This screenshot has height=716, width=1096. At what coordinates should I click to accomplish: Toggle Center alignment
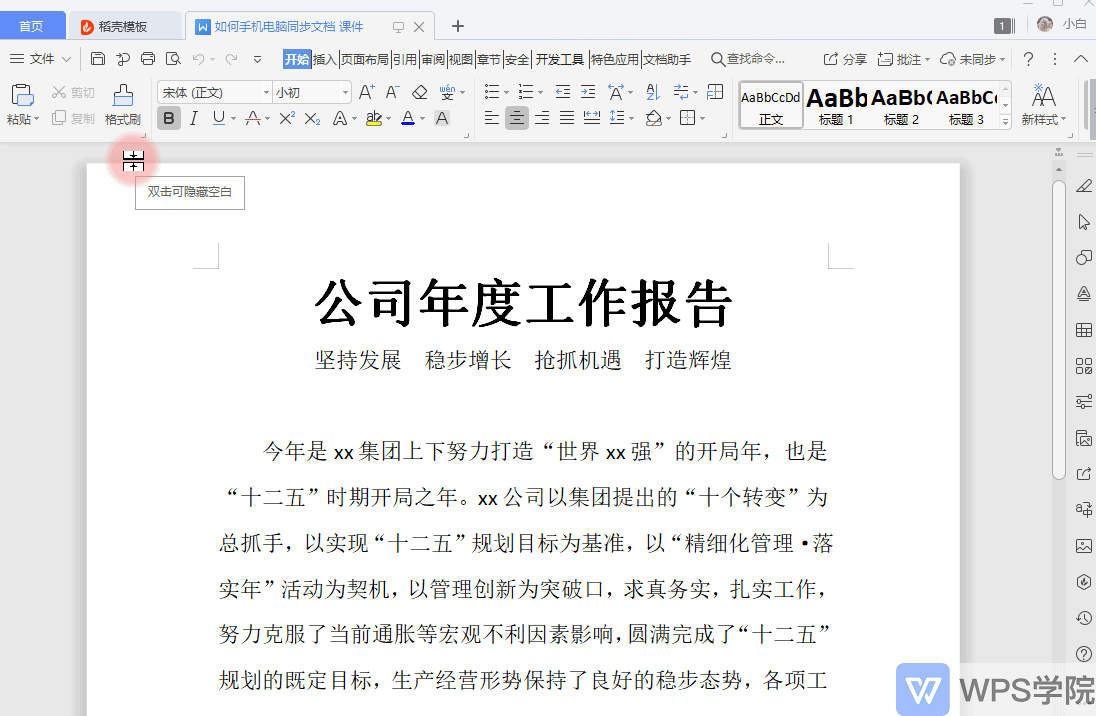[517, 119]
